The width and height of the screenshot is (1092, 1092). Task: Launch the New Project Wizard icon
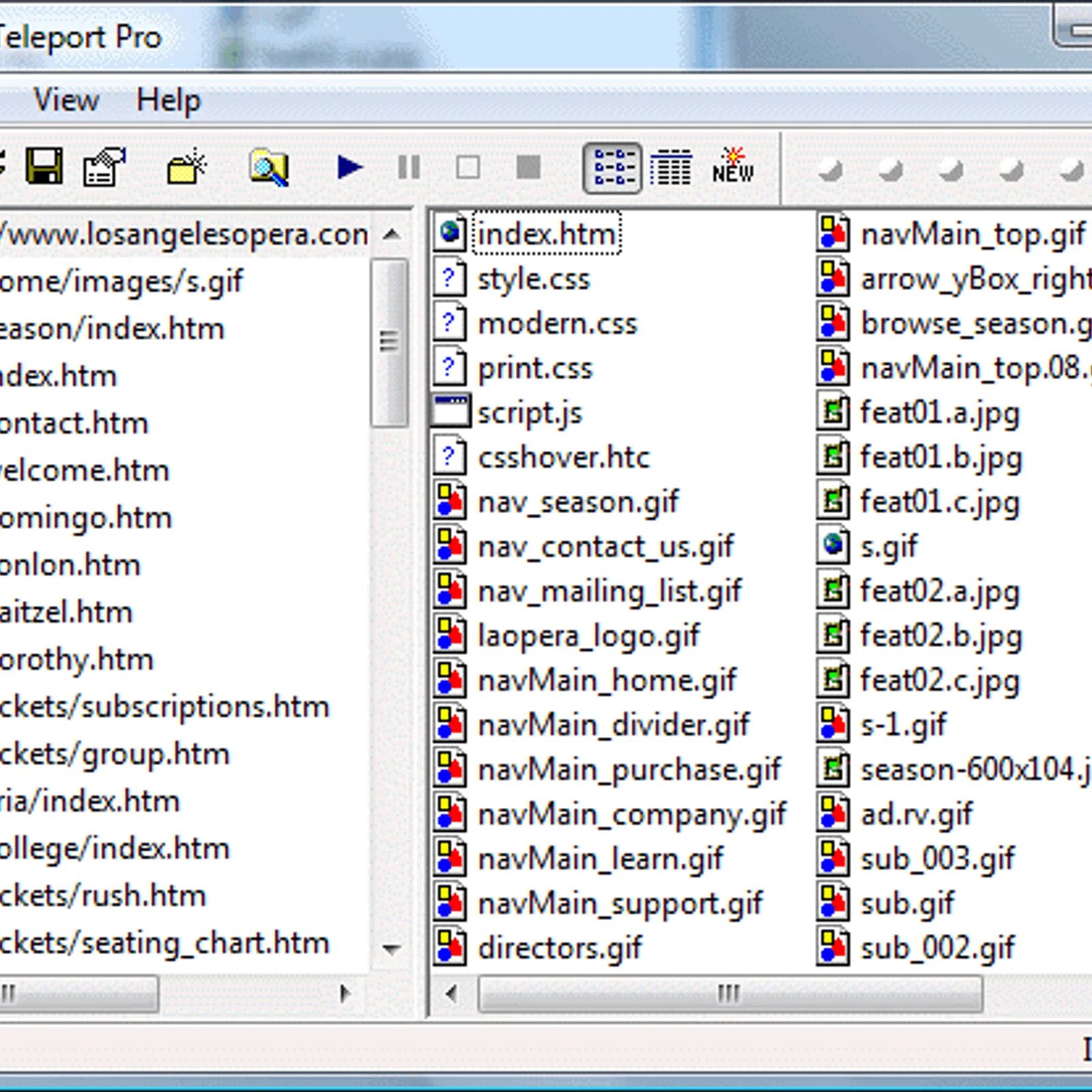pyautogui.click(x=186, y=167)
